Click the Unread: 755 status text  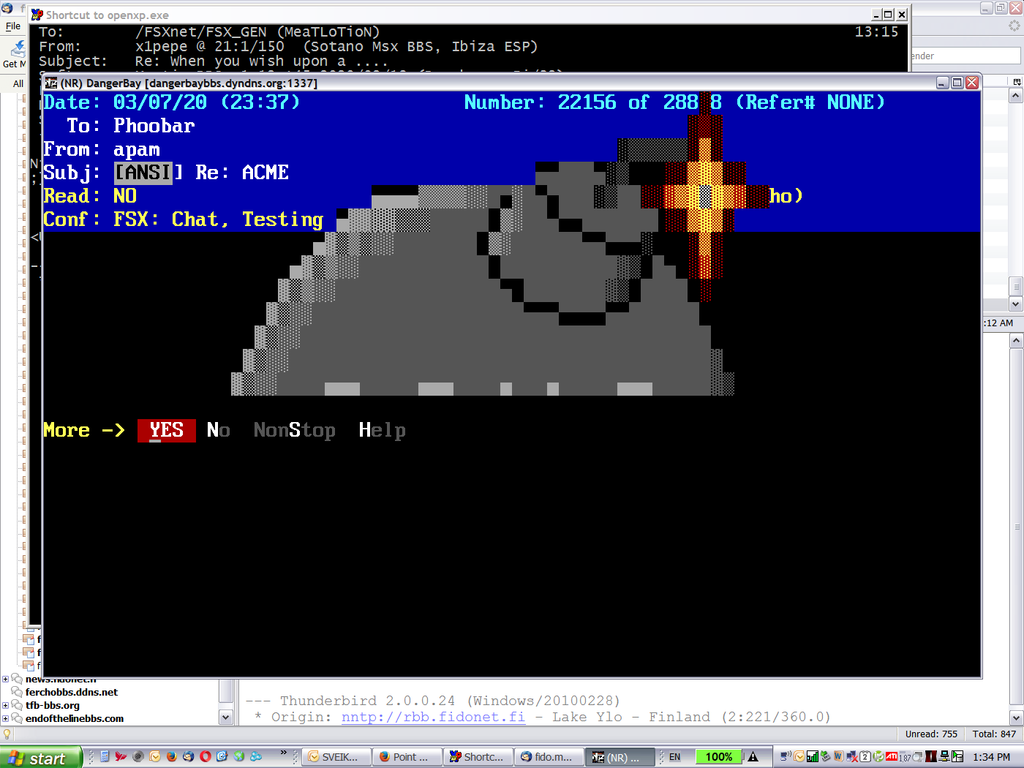coord(931,734)
